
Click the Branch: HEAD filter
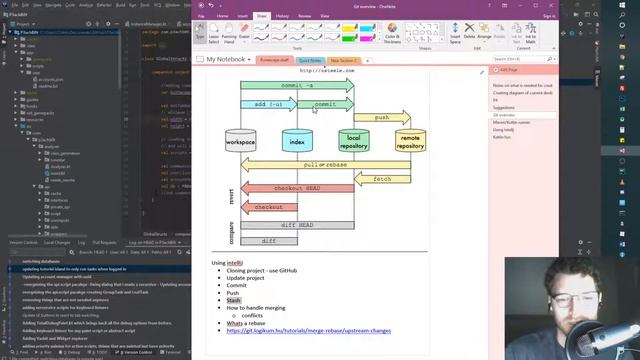[x=93, y=253]
